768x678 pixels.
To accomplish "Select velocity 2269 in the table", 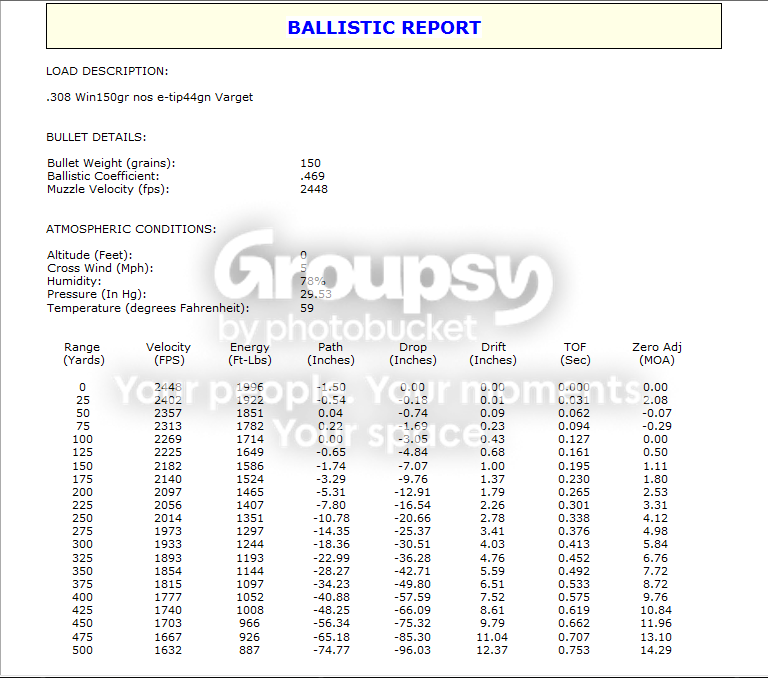I will [x=168, y=439].
